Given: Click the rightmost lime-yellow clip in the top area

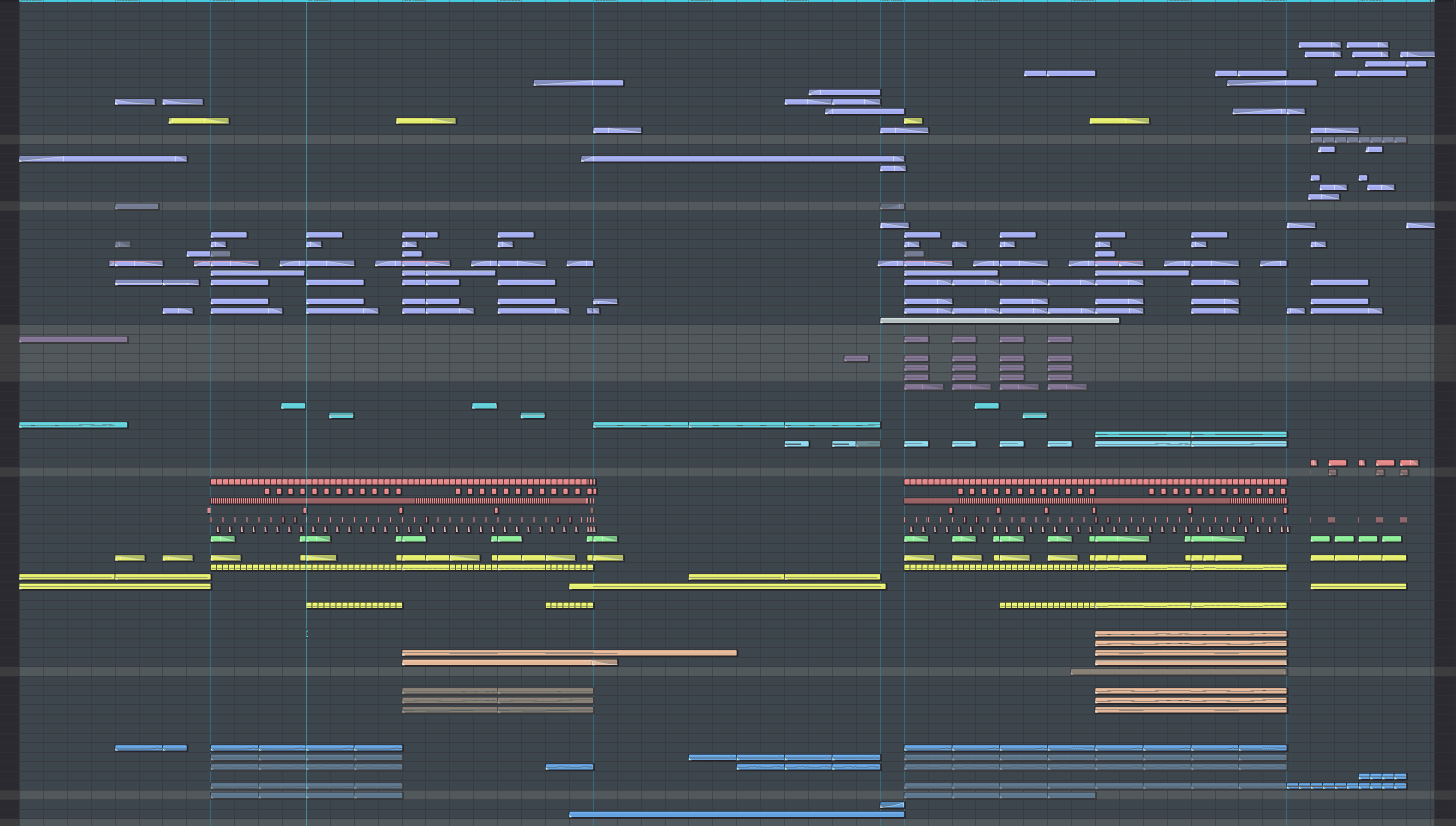Looking at the screenshot, I should (x=1118, y=121).
